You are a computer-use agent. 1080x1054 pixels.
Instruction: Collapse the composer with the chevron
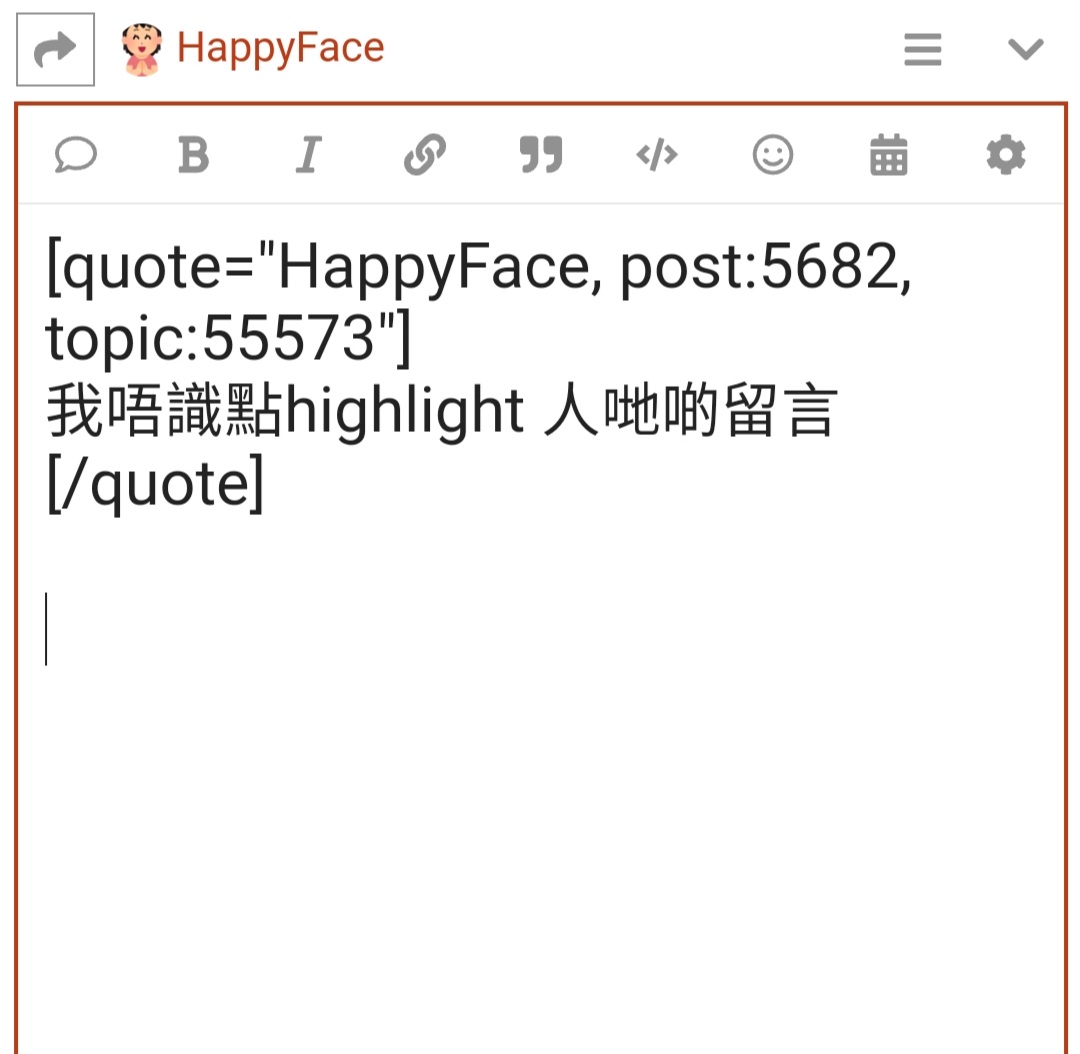1026,50
